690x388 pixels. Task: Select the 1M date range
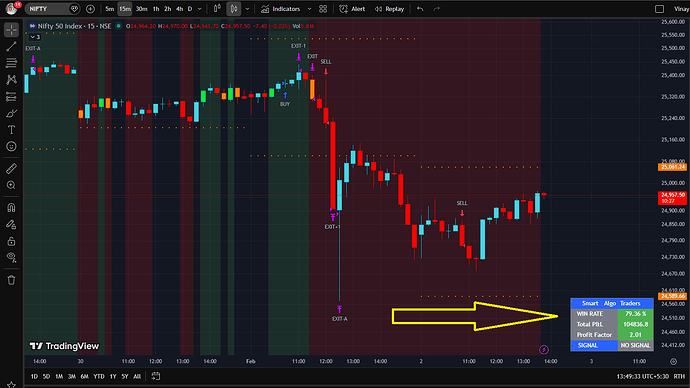(x=59, y=377)
